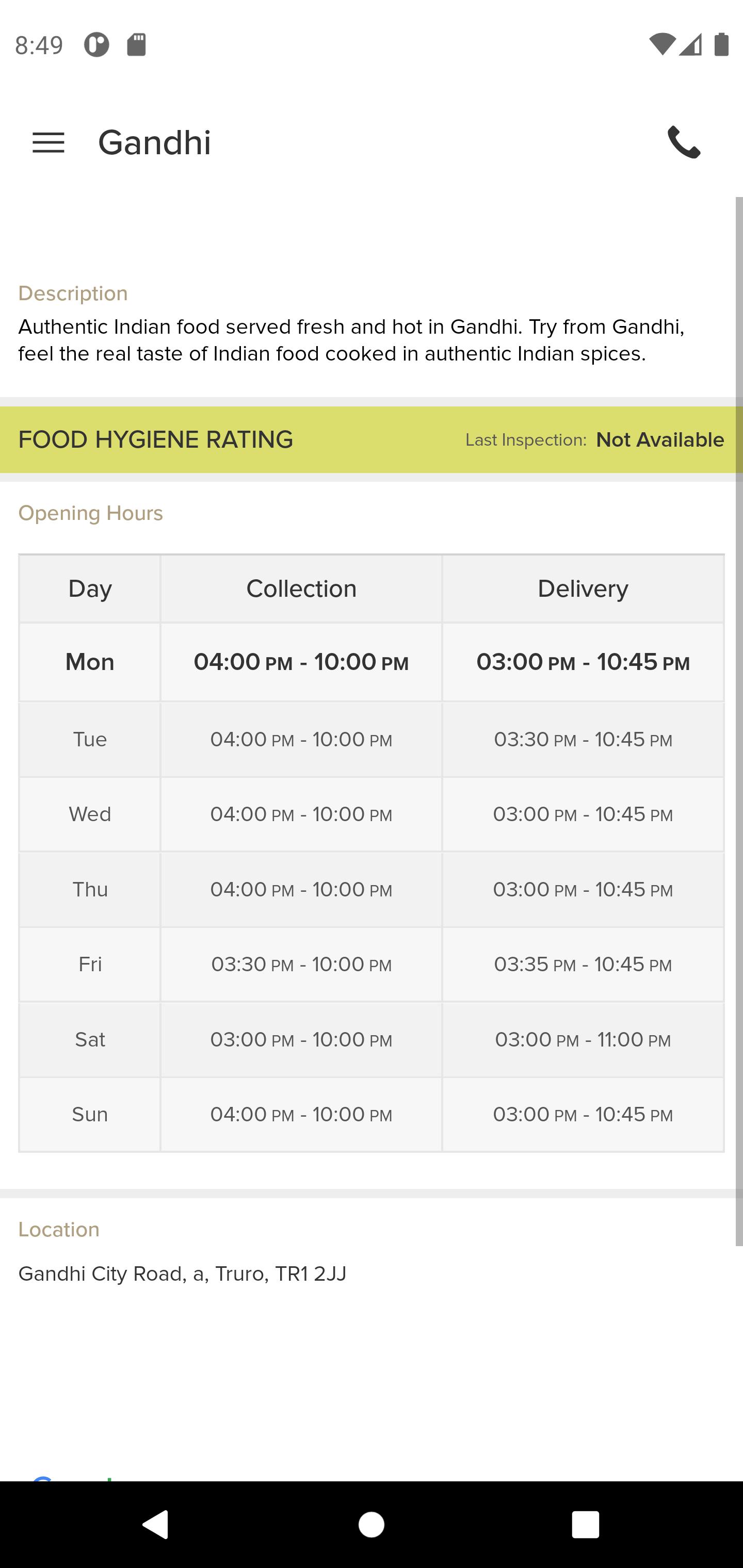Tap the circular notification icon beside the clock
The width and height of the screenshot is (743, 1568).
pyautogui.click(x=96, y=44)
